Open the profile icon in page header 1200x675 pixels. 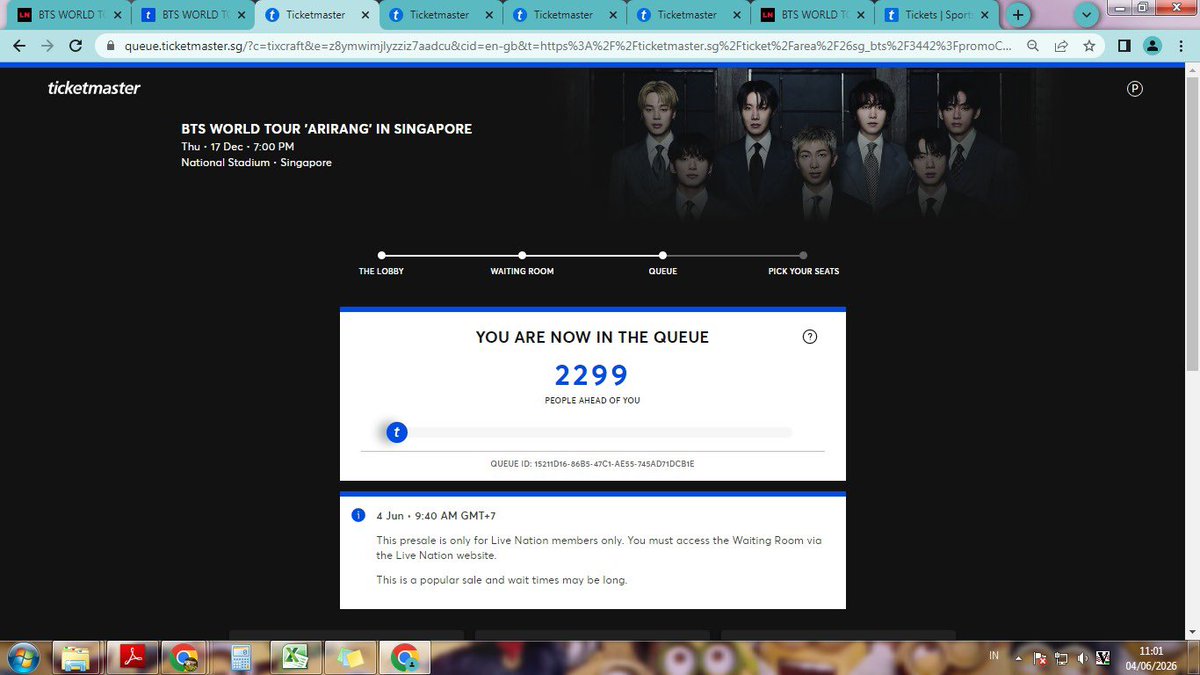click(1135, 88)
